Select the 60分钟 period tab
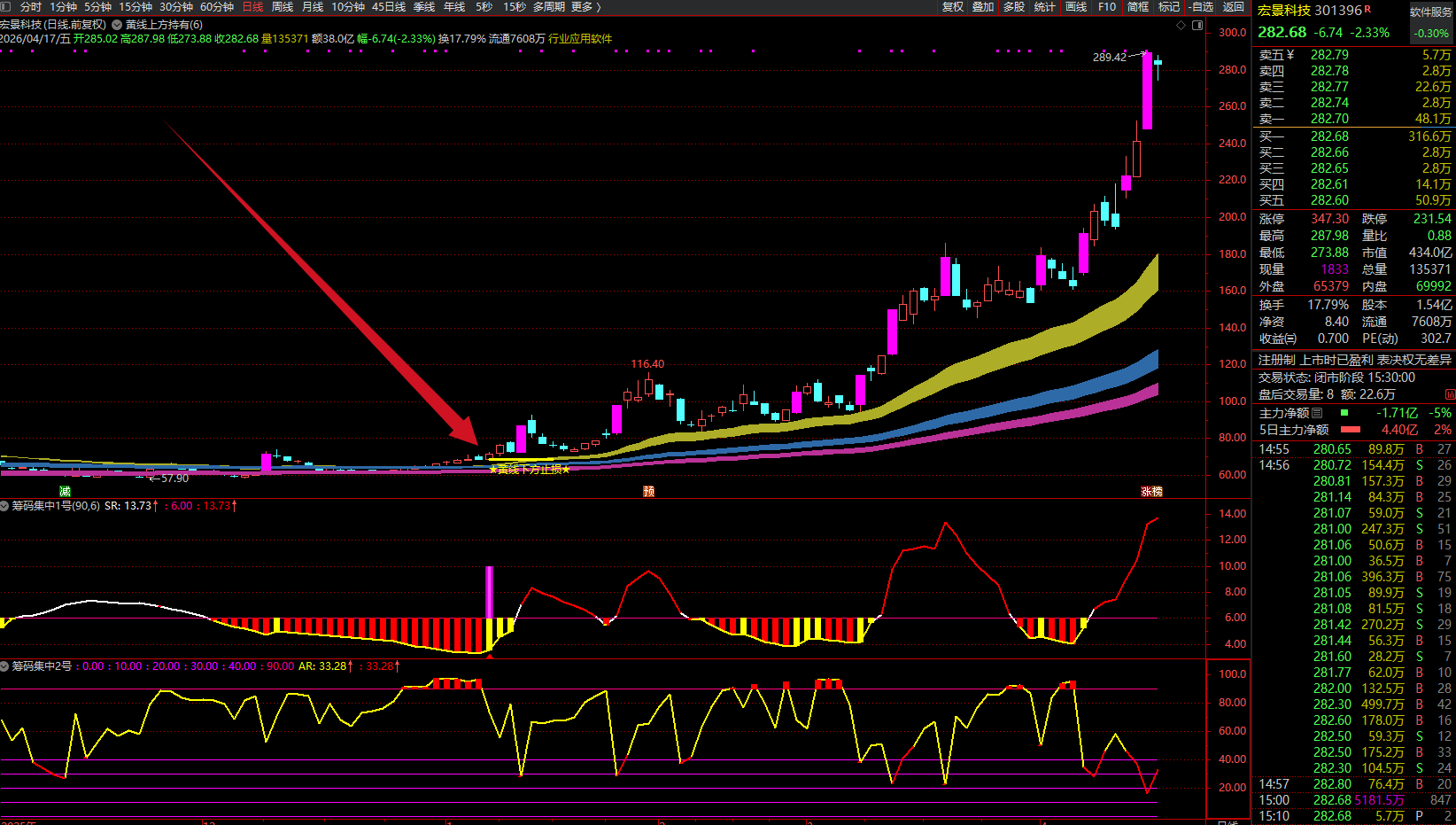Image resolution: width=1456 pixels, height=825 pixels. (217, 6)
